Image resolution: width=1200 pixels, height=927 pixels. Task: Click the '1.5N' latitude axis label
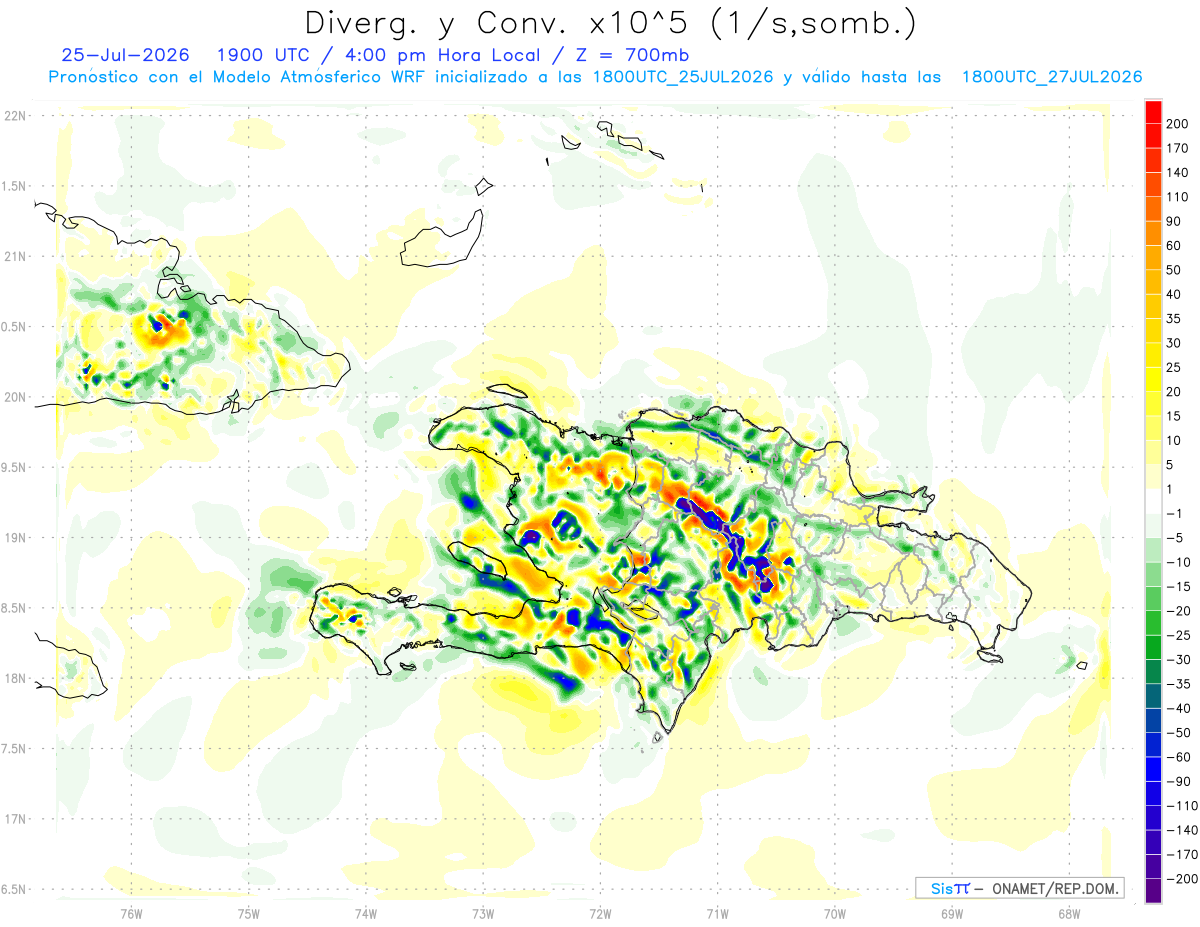coord(15,186)
